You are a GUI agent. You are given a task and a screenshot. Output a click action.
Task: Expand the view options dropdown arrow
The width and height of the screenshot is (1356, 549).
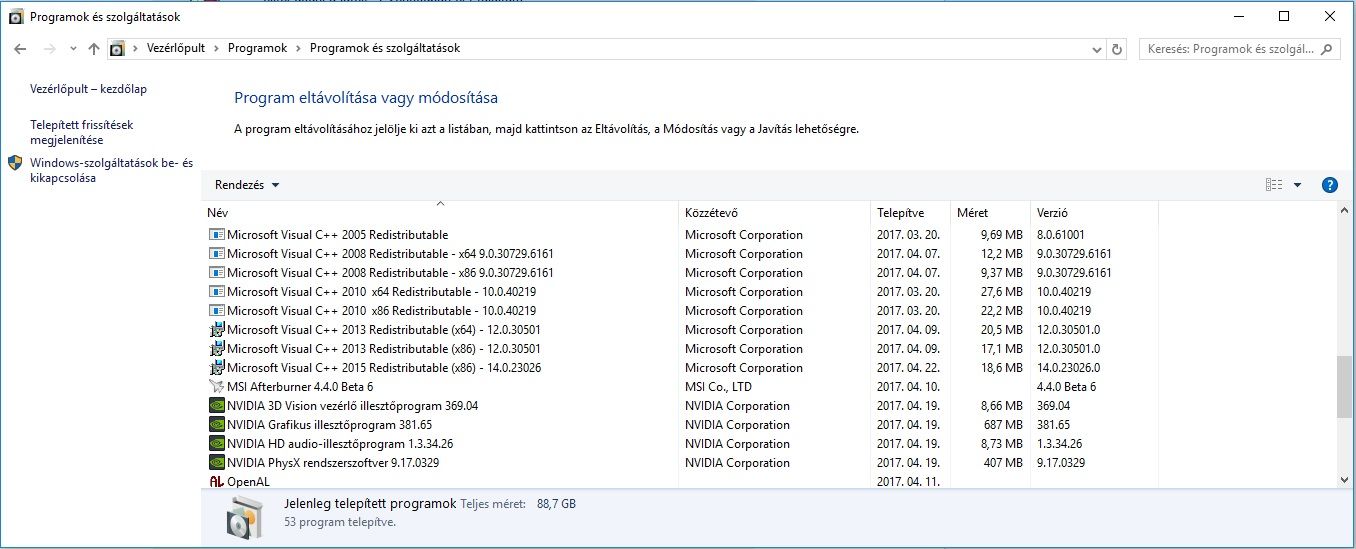pyautogui.click(x=1297, y=185)
